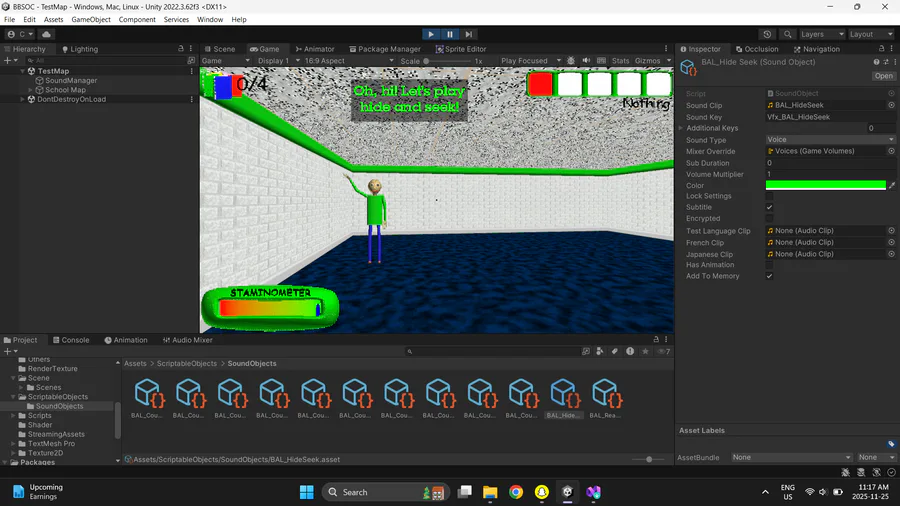Open the Window menu
This screenshot has width=900, height=506.
point(210,20)
